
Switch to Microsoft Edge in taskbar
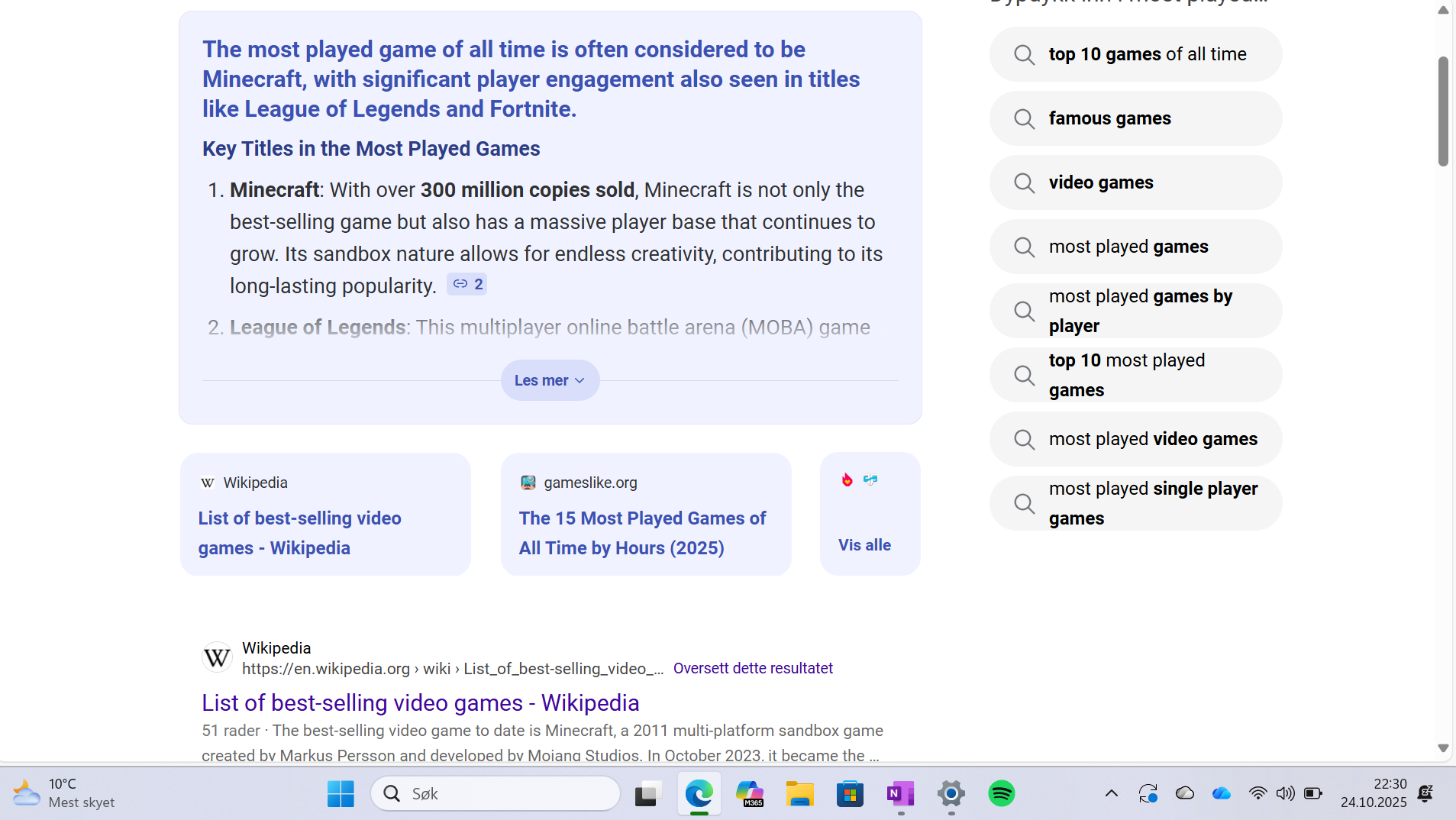(x=699, y=794)
